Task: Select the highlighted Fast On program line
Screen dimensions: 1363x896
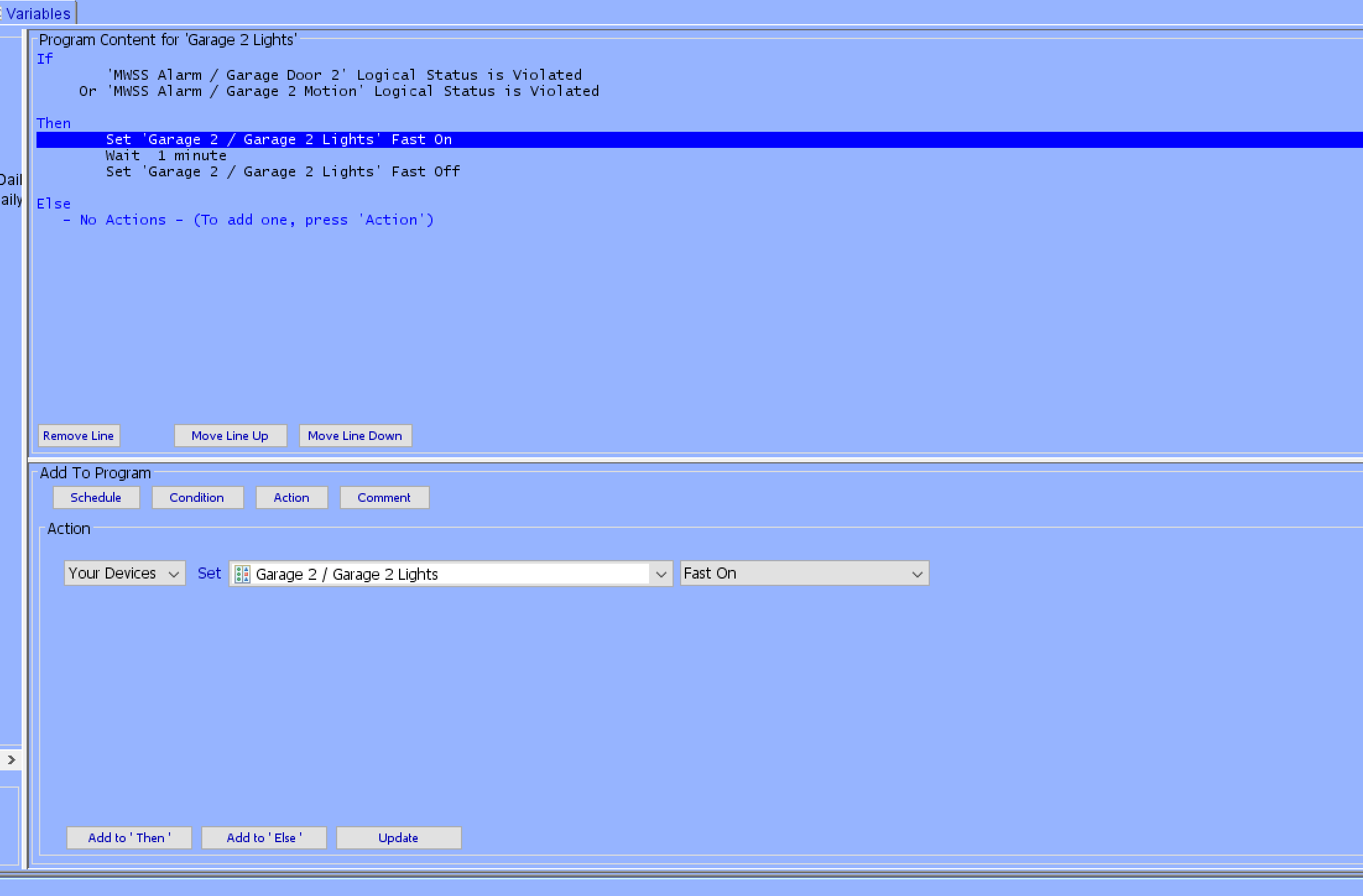Action: click(x=699, y=140)
